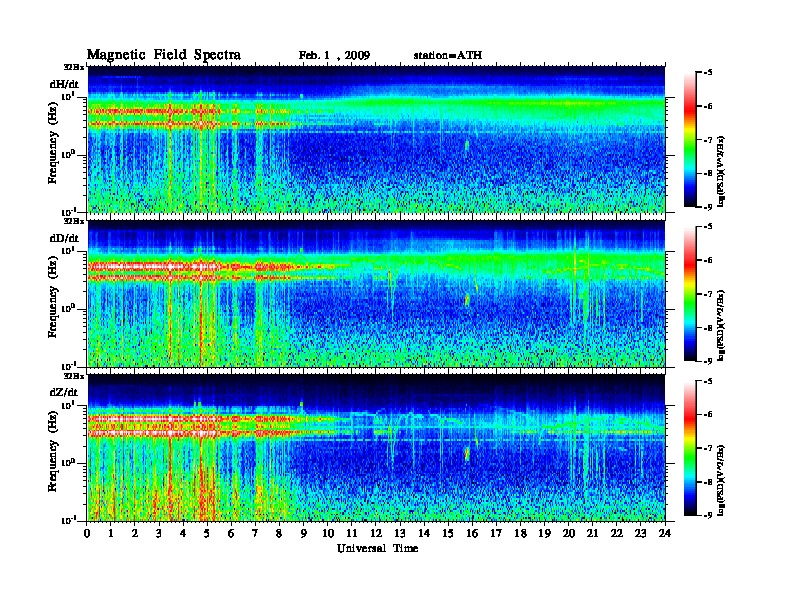Click the dD/dt spectrogram plot area
The height and width of the screenshot is (612, 792).
(376, 293)
